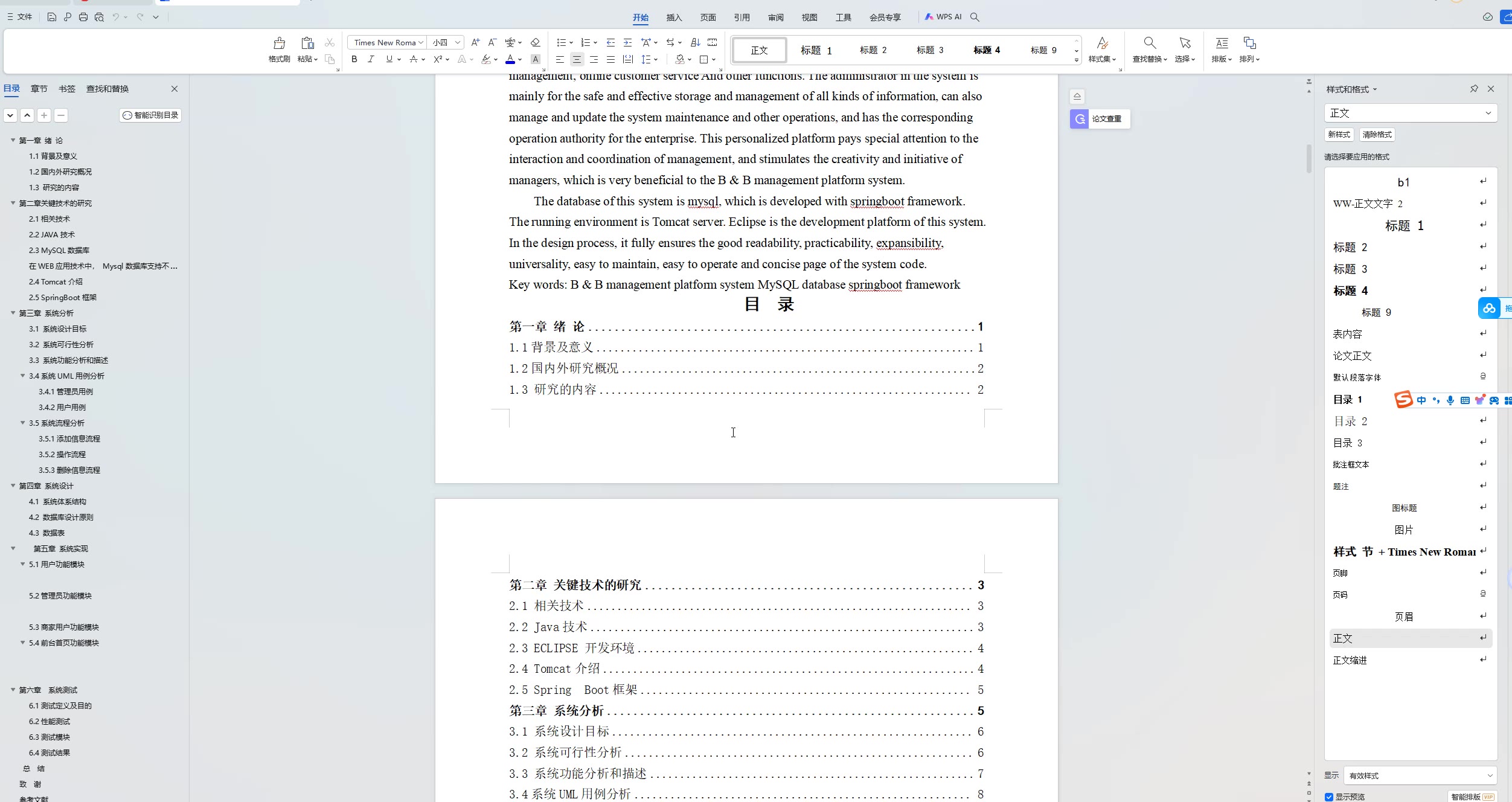The height and width of the screenshot is (802, 1512).
Task: Collapse 3.4 系统 UML 用例分析 tree node
Action: point(22,376)
